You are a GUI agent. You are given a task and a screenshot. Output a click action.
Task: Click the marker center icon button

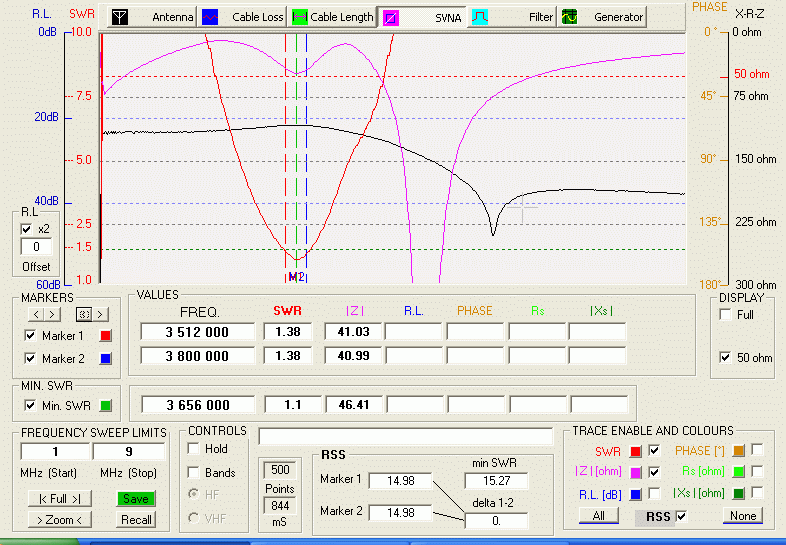point(85,314)
